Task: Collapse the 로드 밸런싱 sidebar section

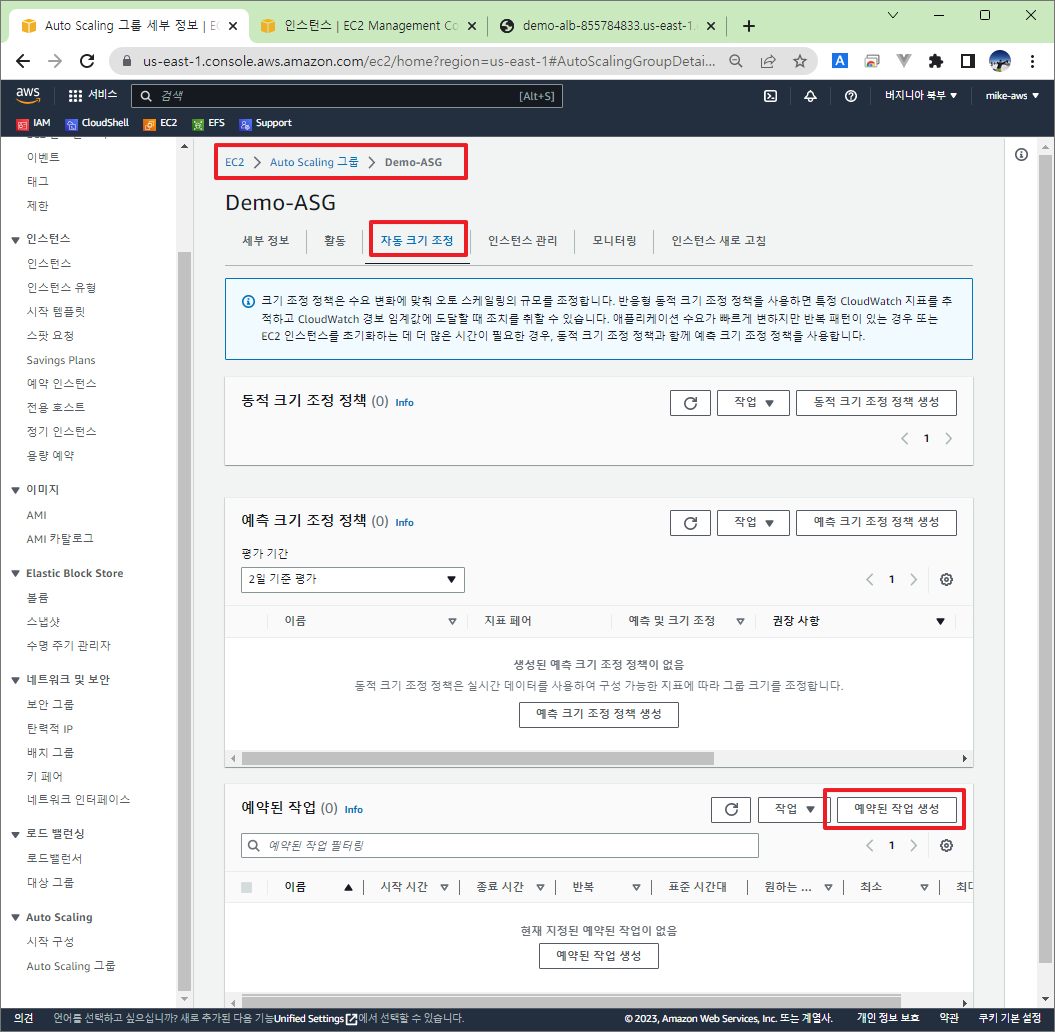Action: [15, 834]
